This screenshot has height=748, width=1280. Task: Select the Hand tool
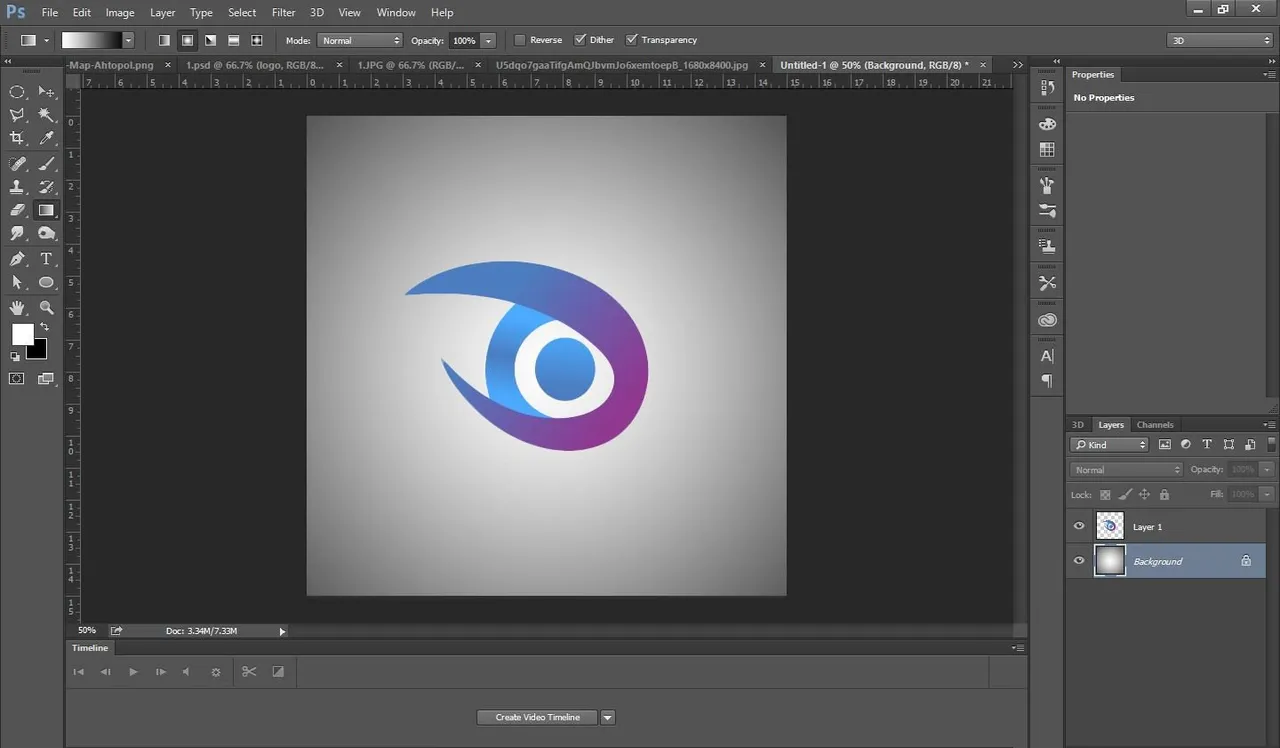[17, 308]
